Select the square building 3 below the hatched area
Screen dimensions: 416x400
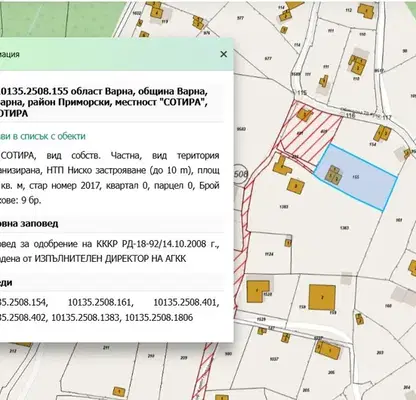[295, 185]
